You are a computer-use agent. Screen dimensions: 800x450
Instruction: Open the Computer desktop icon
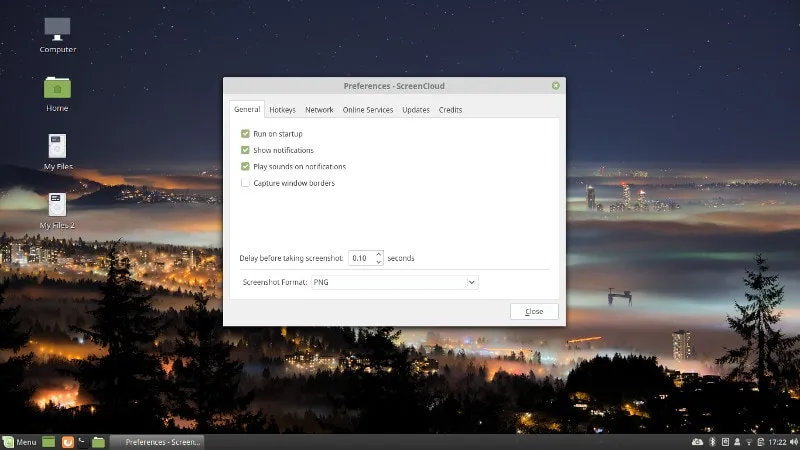click(57, 31)
